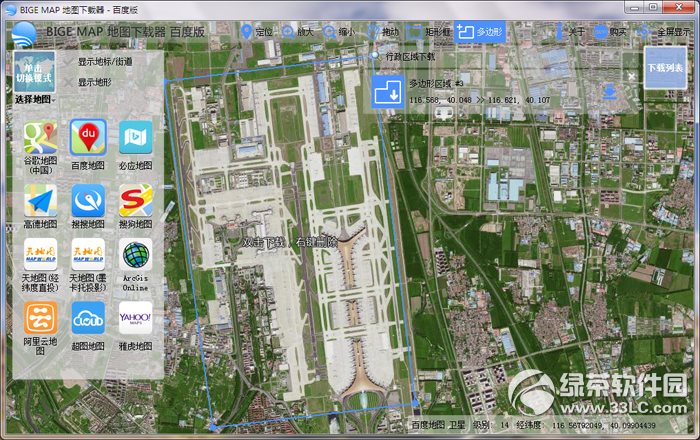Screen dimensions: 700x440
Task: Toggle 显示地标/街道 checkbox
Action: point(68,62)
